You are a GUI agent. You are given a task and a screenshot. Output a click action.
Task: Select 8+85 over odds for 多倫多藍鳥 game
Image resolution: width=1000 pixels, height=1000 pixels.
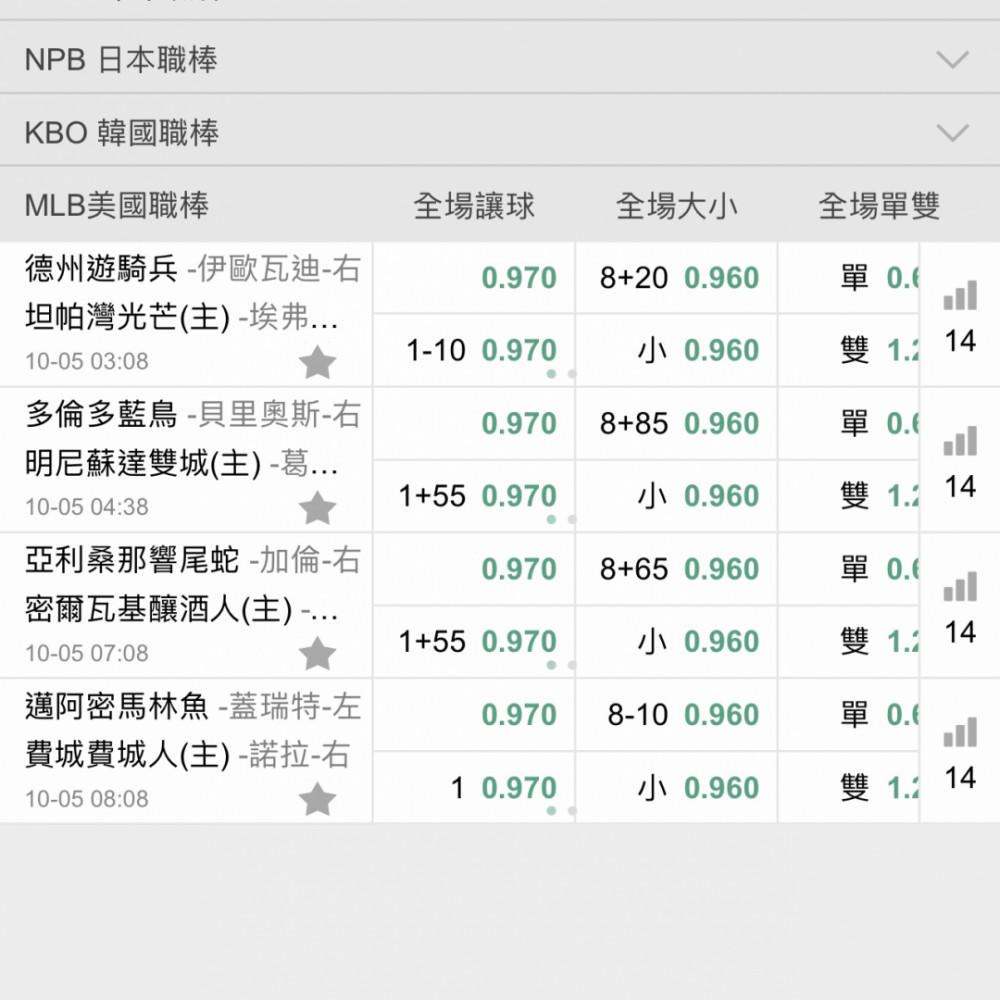(x=677, y=423)
